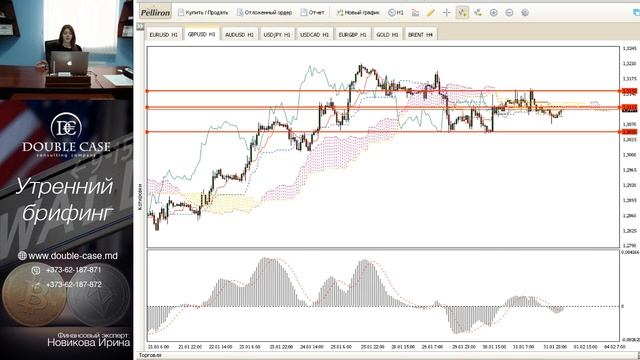Select the bottom red horizontal level's price tag
The width and height of the screenshot is (640, 360).
629,132
